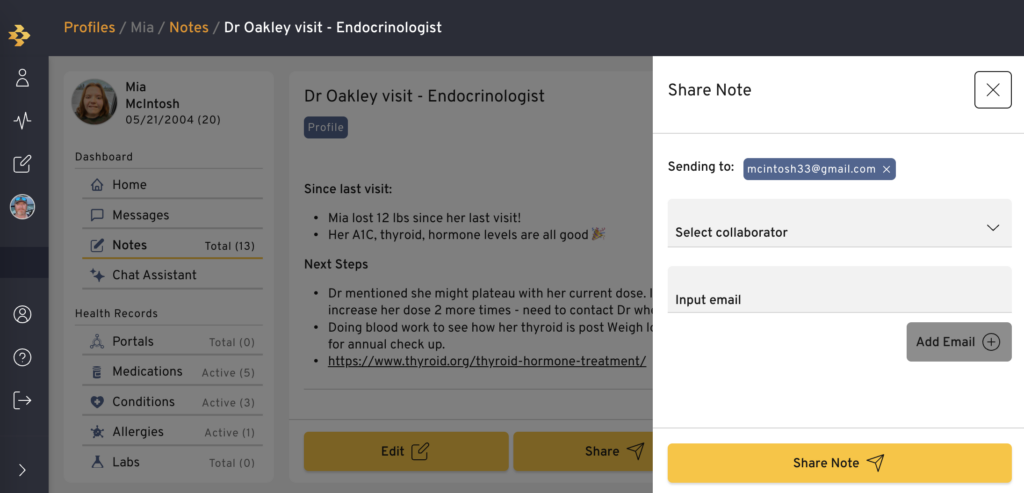Screen dimensions: 1024x493
Task: Click the logout icon in sidebar
Action: coord(22,400)
